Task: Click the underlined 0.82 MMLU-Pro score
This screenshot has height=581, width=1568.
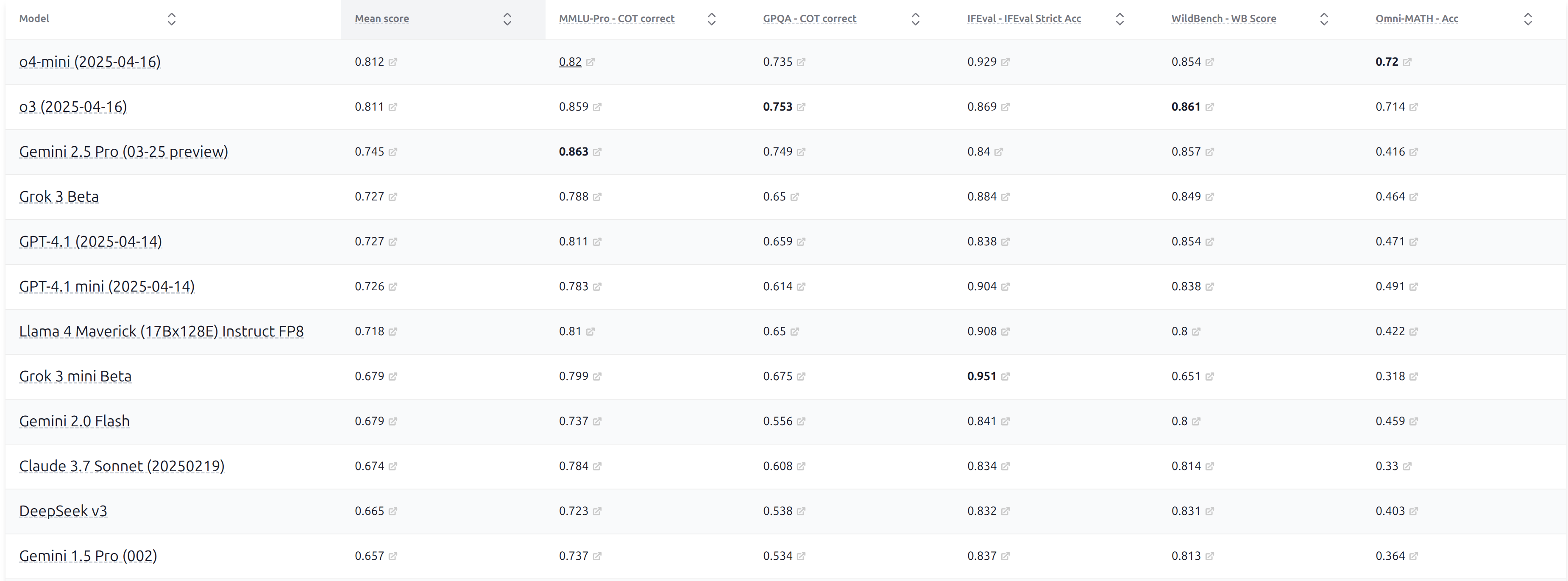Action: coord(570,62)
